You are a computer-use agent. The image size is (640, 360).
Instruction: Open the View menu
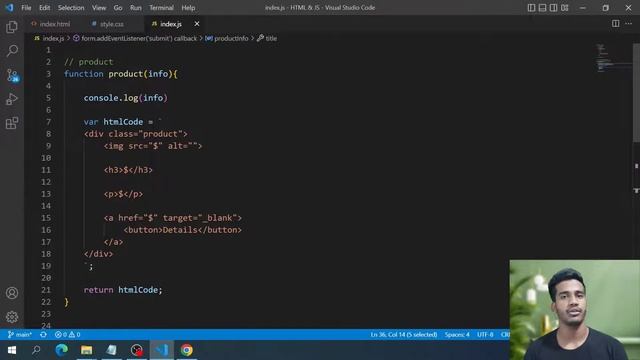(99, 7)
